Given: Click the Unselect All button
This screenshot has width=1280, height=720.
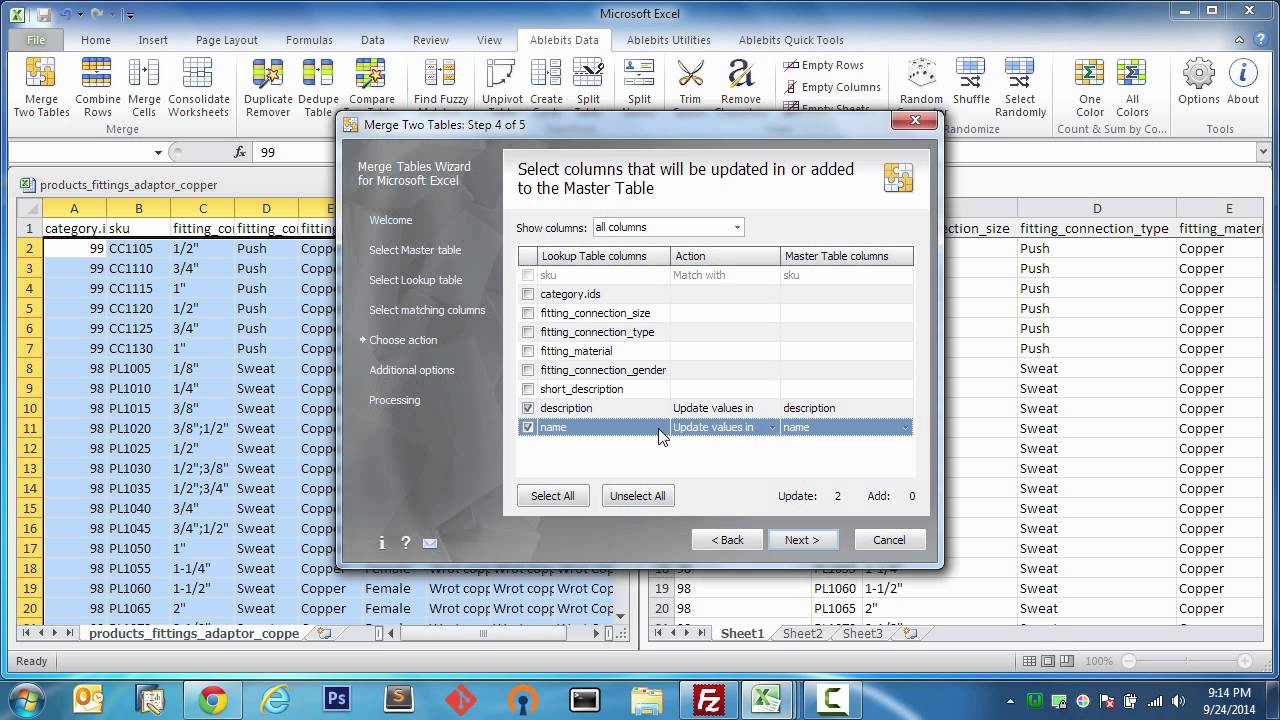Looking at the screenshot, I should click(x=638, y=496).
